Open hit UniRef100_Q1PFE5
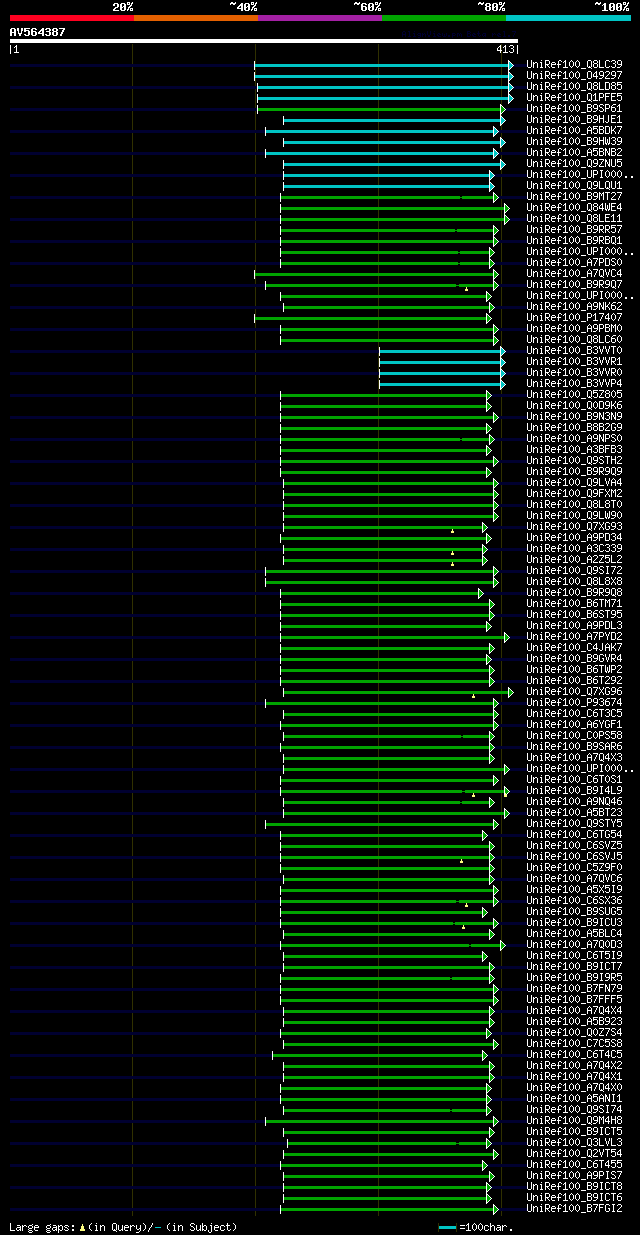This screenshot has height=1235, width=640. point(575,97)
